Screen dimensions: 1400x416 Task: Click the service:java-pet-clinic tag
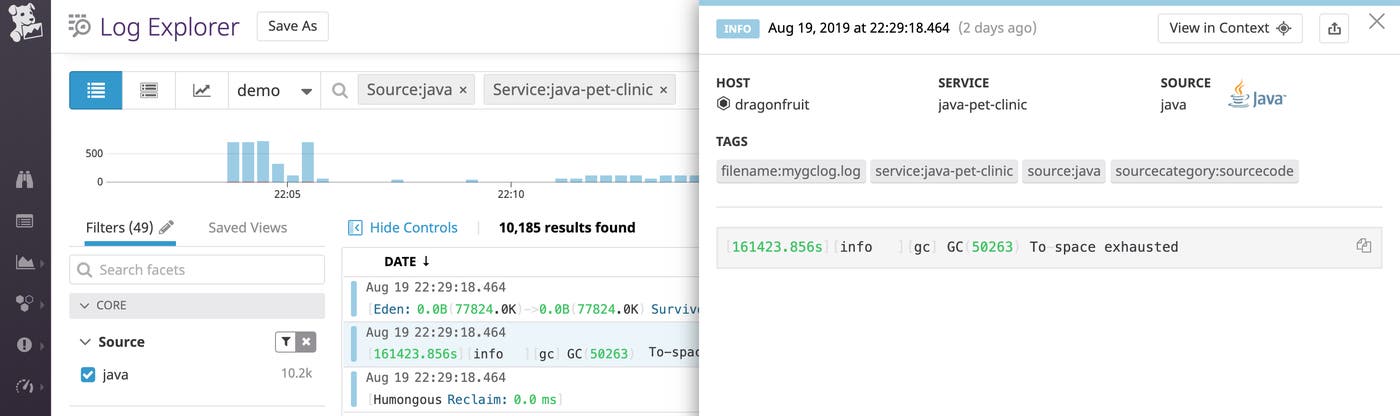tap(944, 171)
